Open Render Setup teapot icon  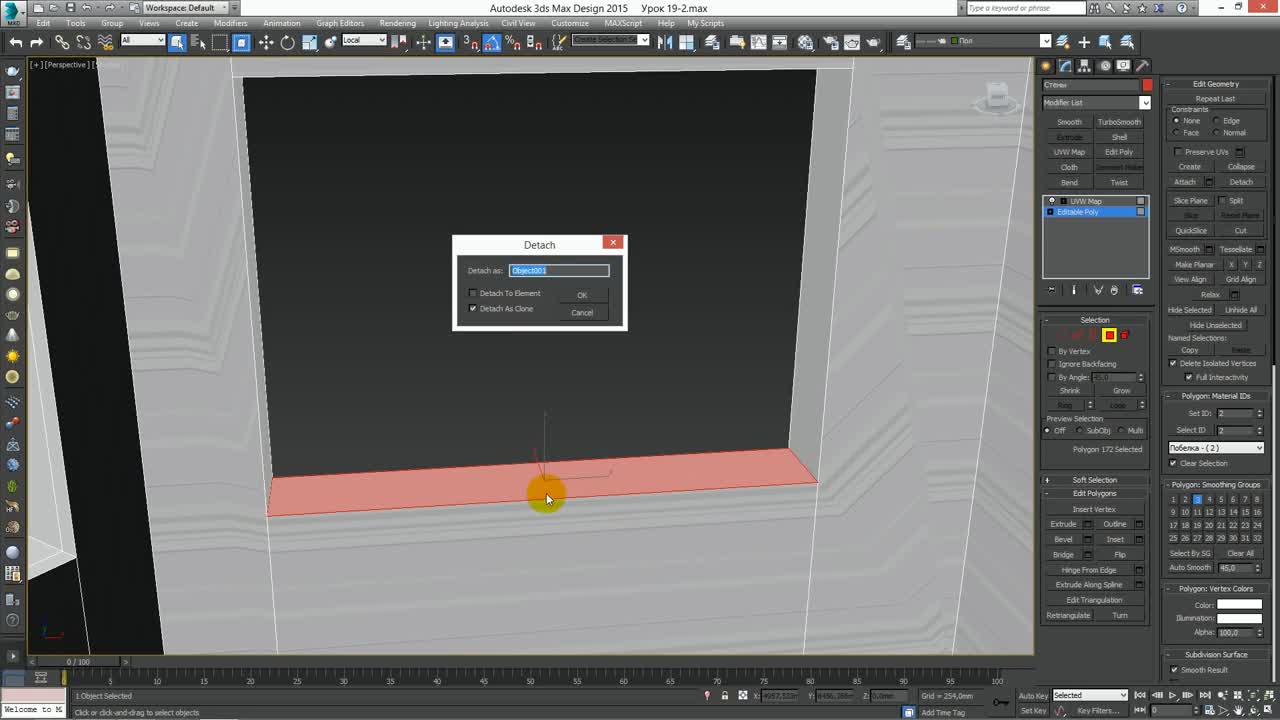point(831,42)
